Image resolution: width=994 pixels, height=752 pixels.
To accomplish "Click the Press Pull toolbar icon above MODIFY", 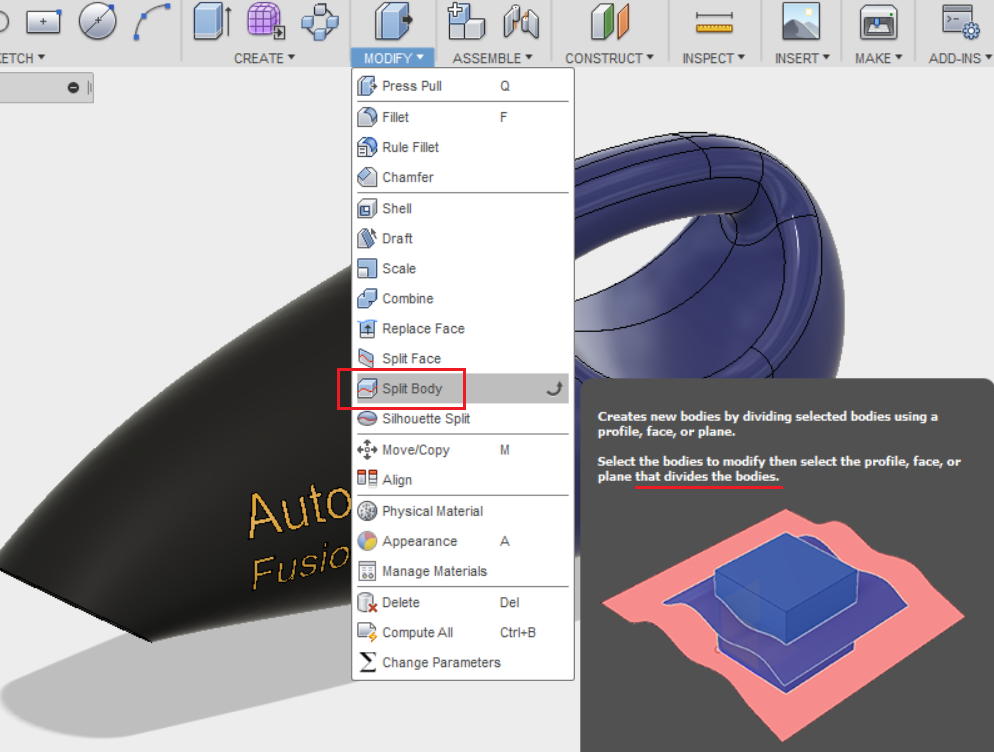I will 392,22.
